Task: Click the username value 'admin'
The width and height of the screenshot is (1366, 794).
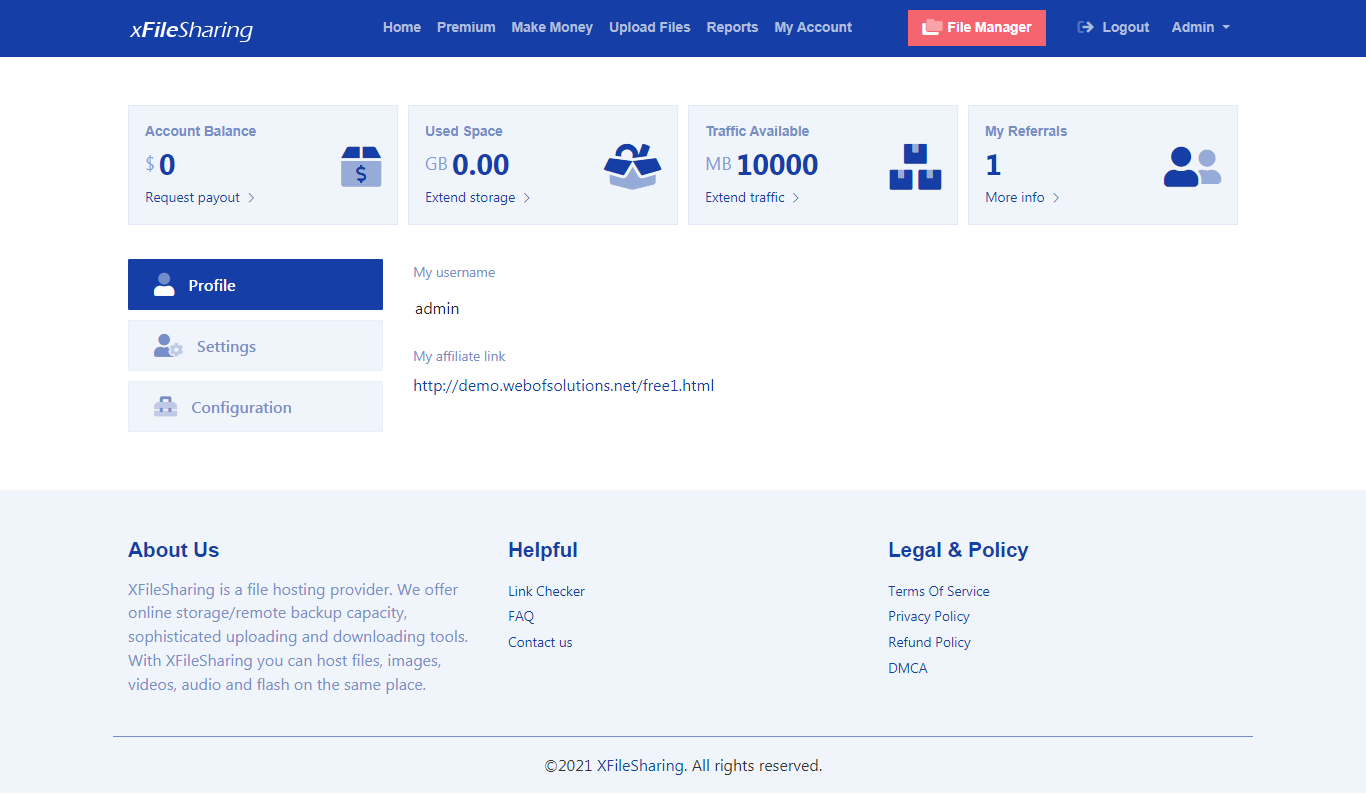Action: [437, 309]
